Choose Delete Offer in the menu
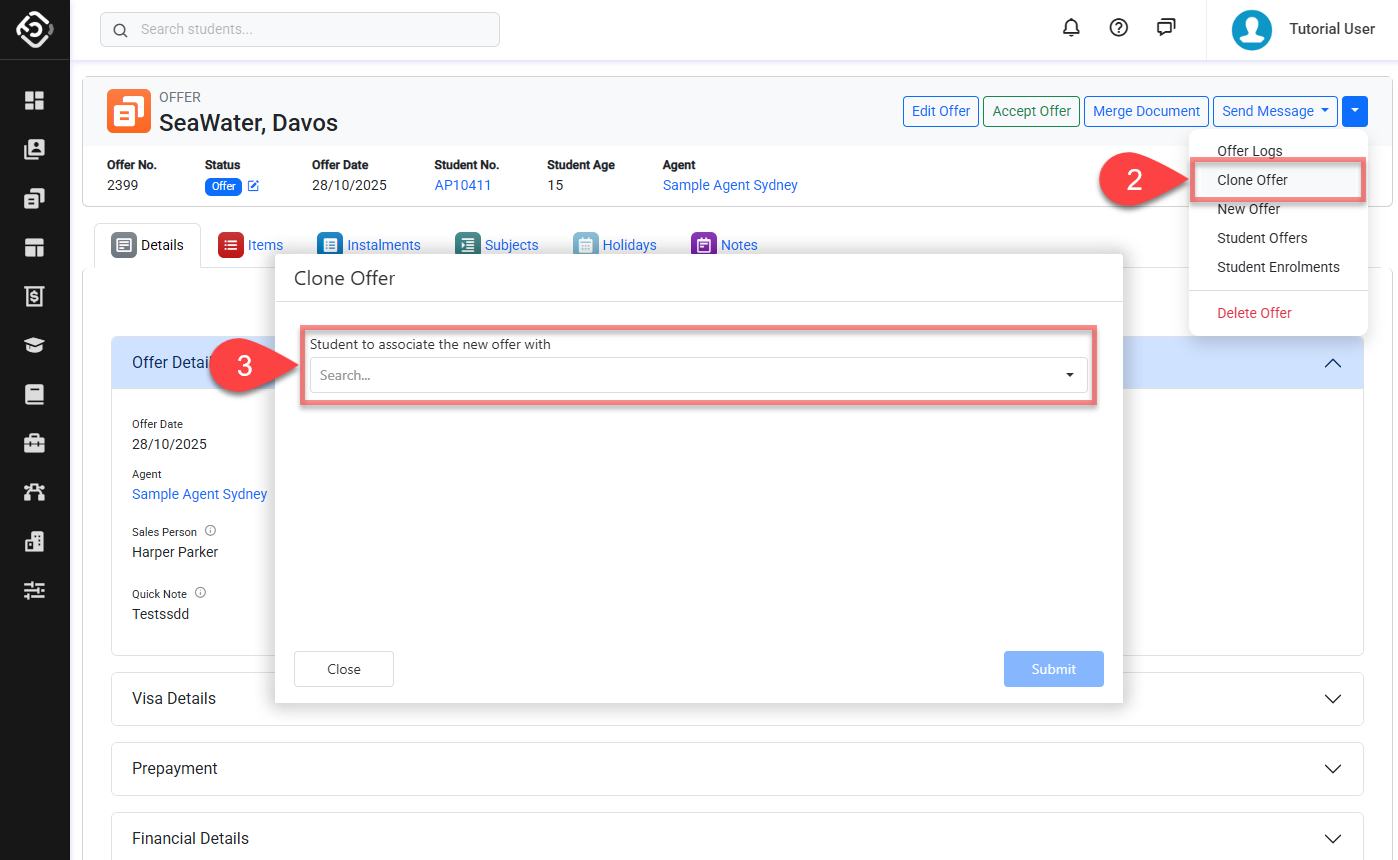Image resolution: width=1398 pixels, height=860 pixels. pyautogui.click(x=1254, y=313)
